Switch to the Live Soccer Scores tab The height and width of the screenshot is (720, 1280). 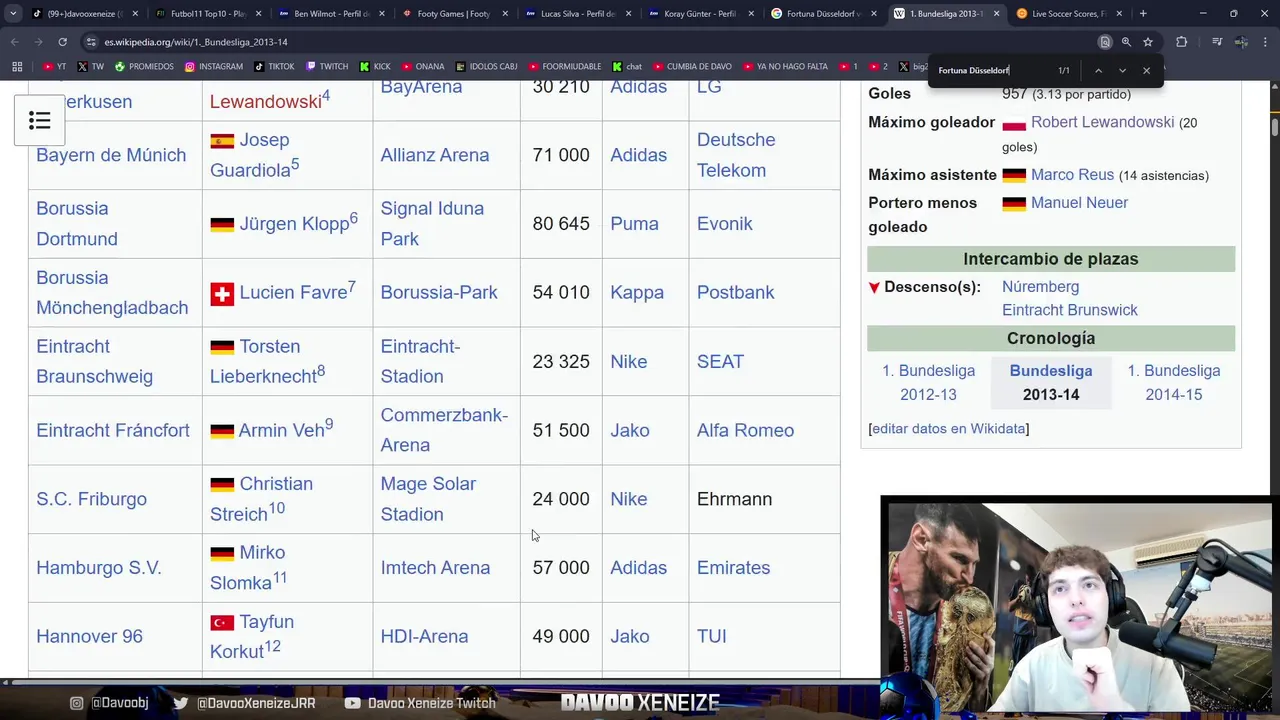point(1068,14)
